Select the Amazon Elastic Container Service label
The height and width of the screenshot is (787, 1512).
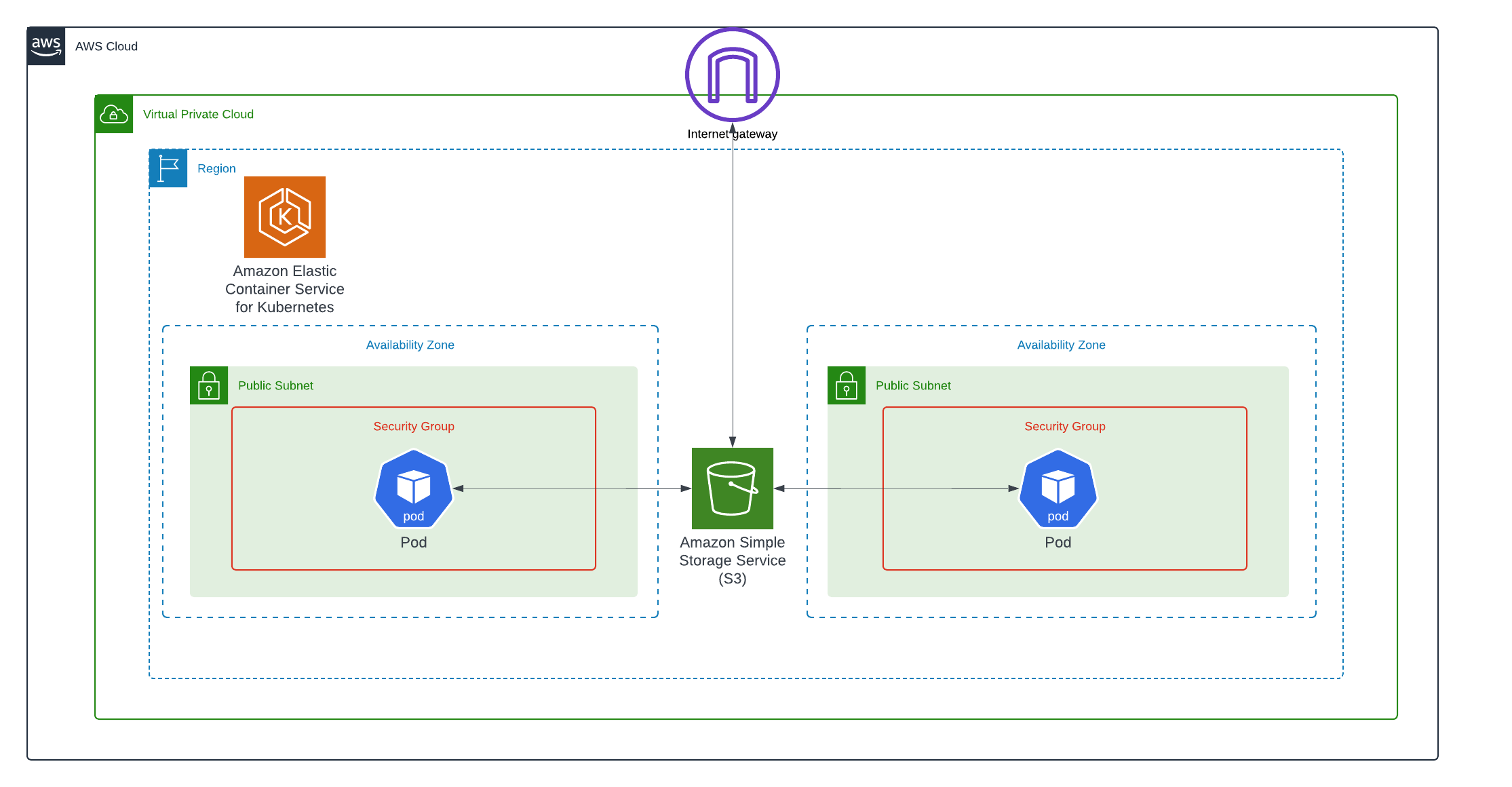point(285,289)
